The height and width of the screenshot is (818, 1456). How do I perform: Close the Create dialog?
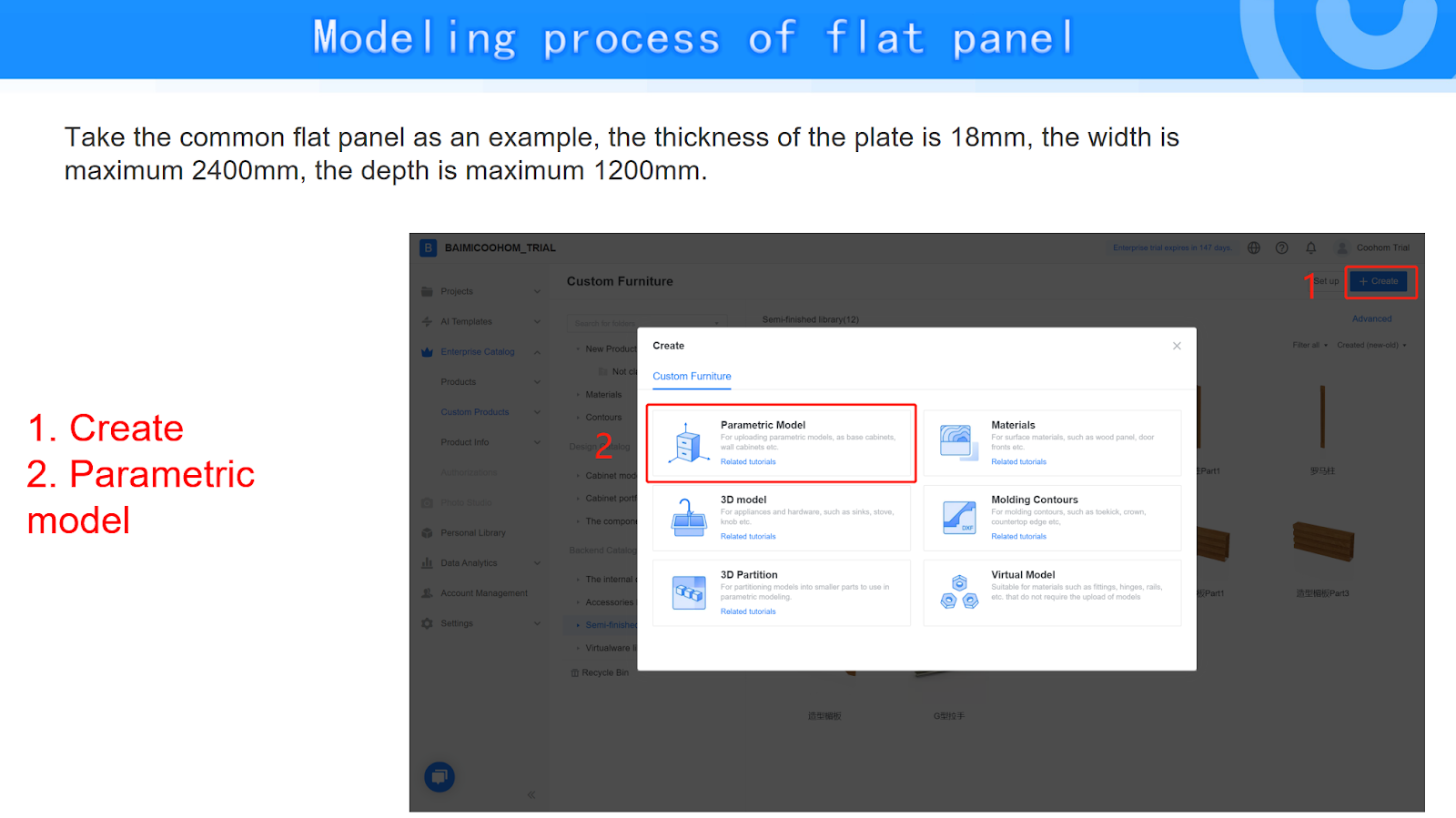click(x=1177, y=346)
